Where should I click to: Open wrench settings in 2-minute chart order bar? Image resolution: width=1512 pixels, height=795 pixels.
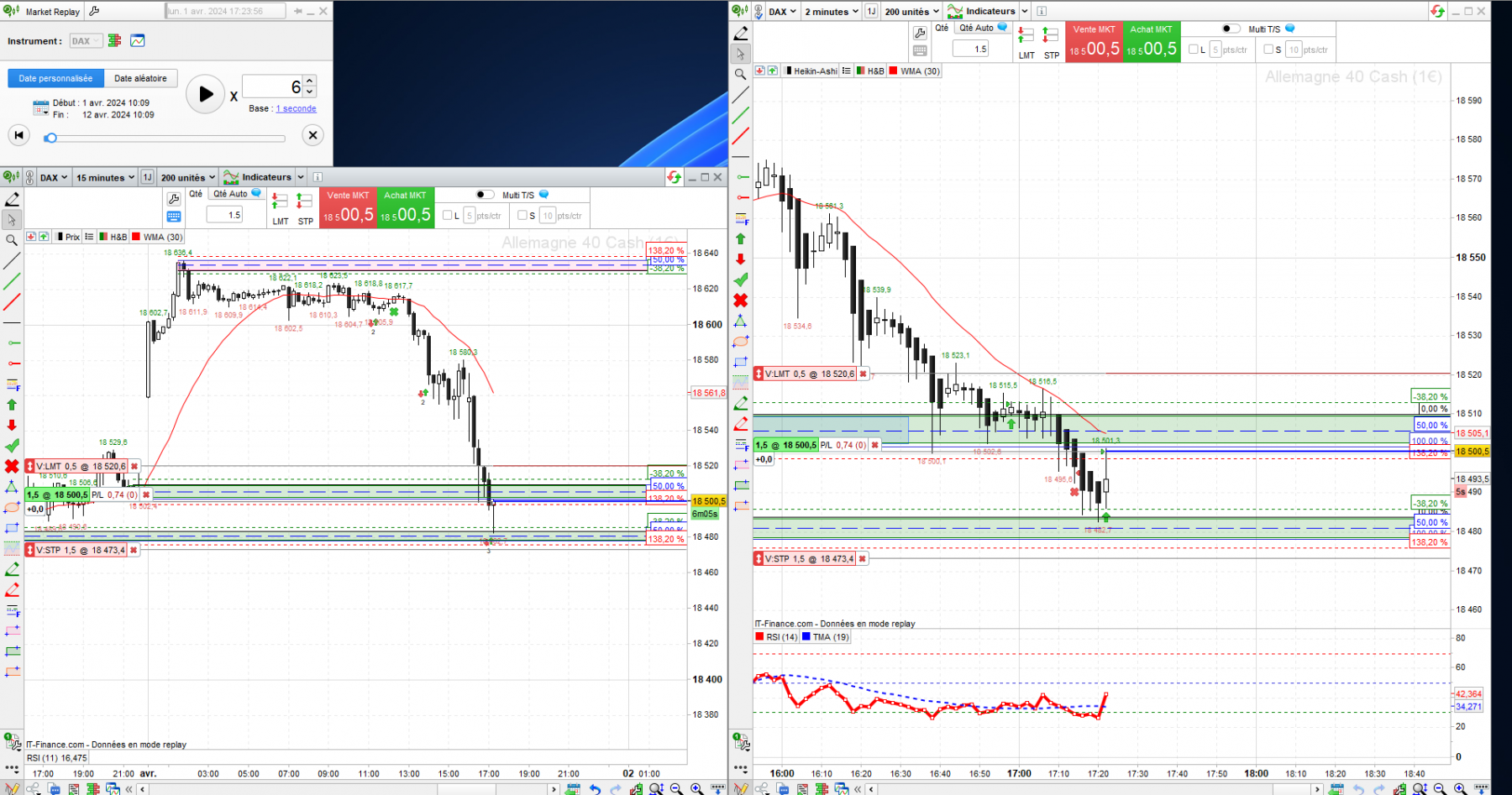click(x=920, y=33)
